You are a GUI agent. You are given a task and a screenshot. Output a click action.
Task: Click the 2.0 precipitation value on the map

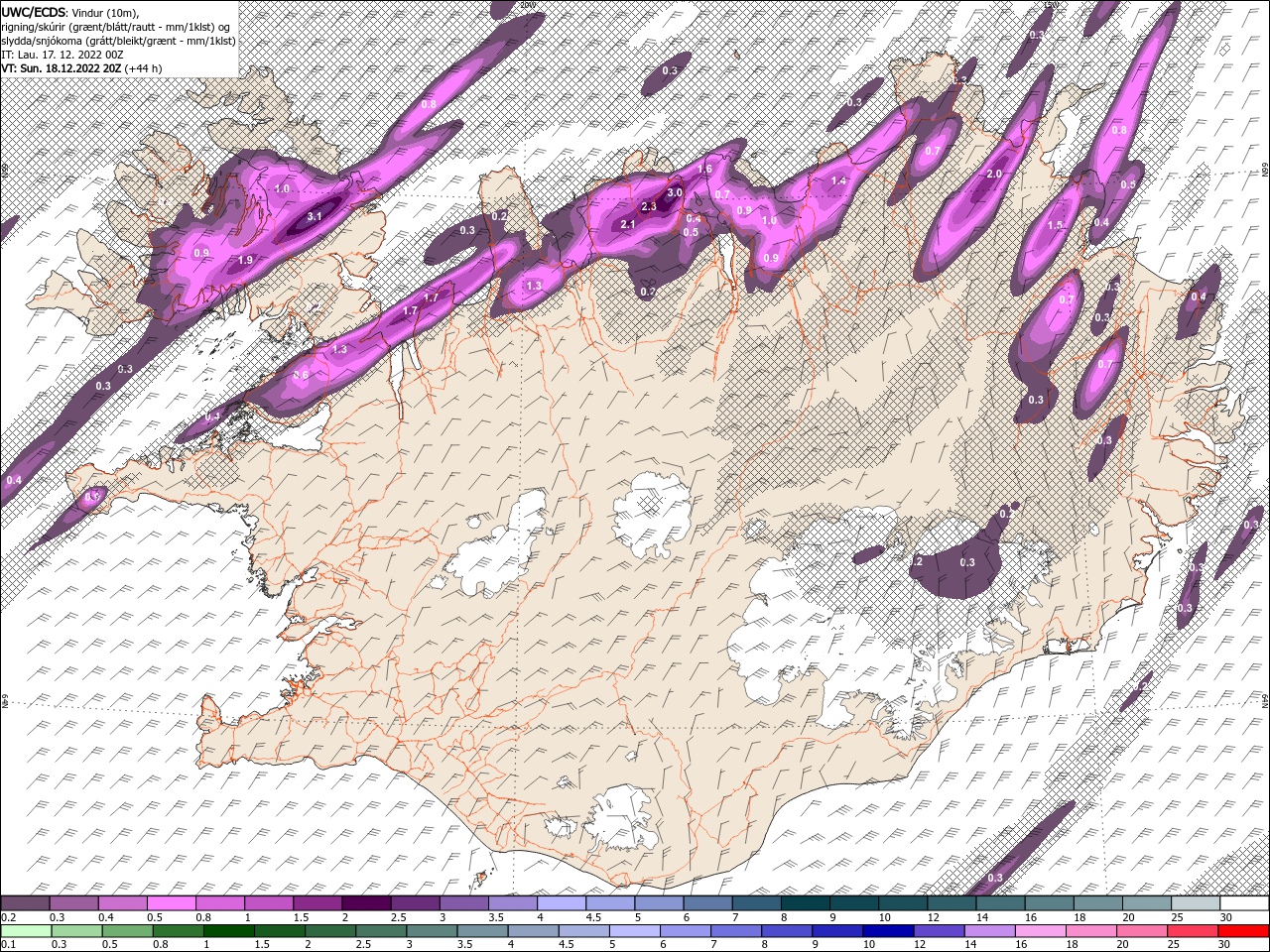coord(994,174)
